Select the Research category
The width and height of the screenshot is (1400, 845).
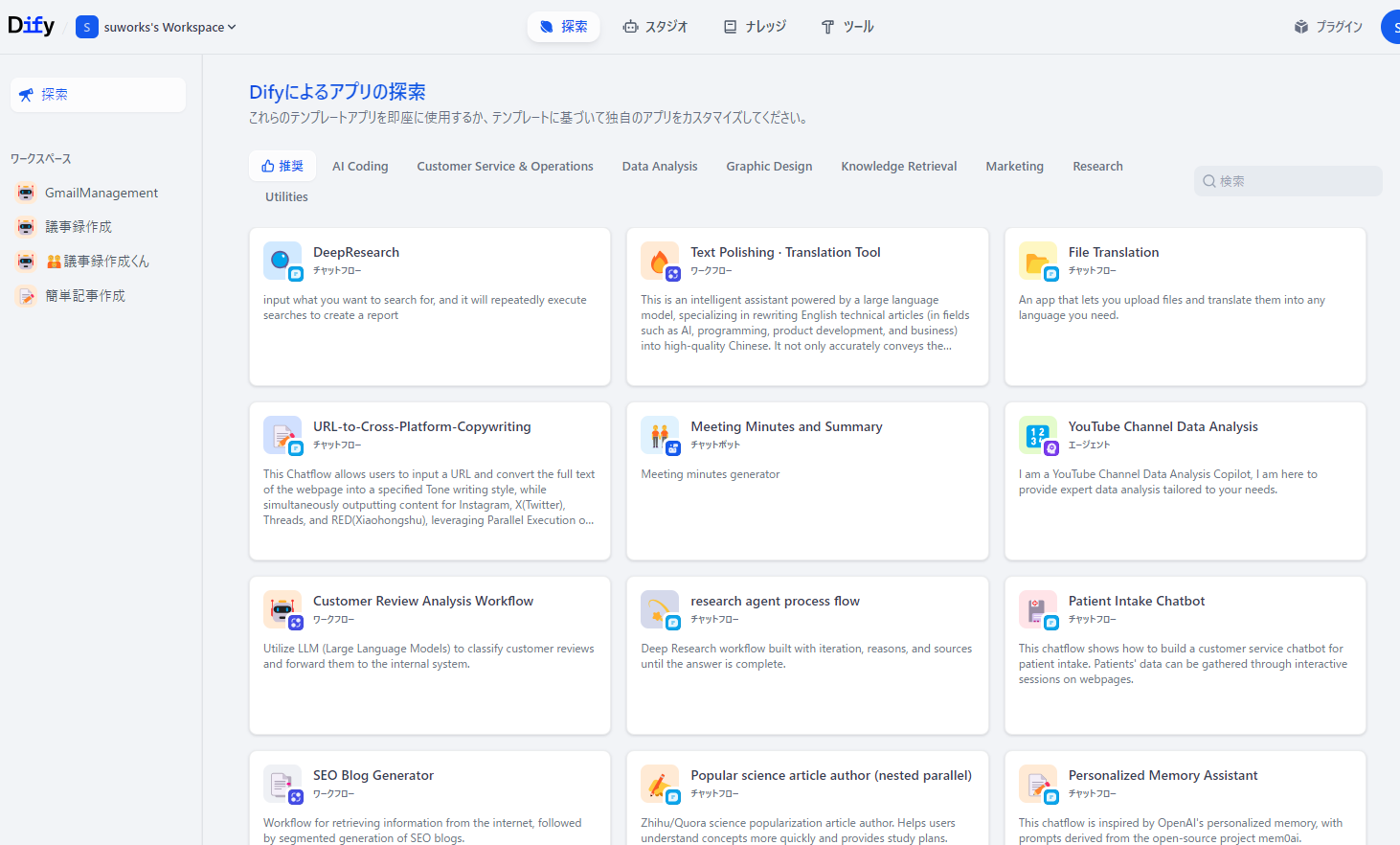(1097, 166)
